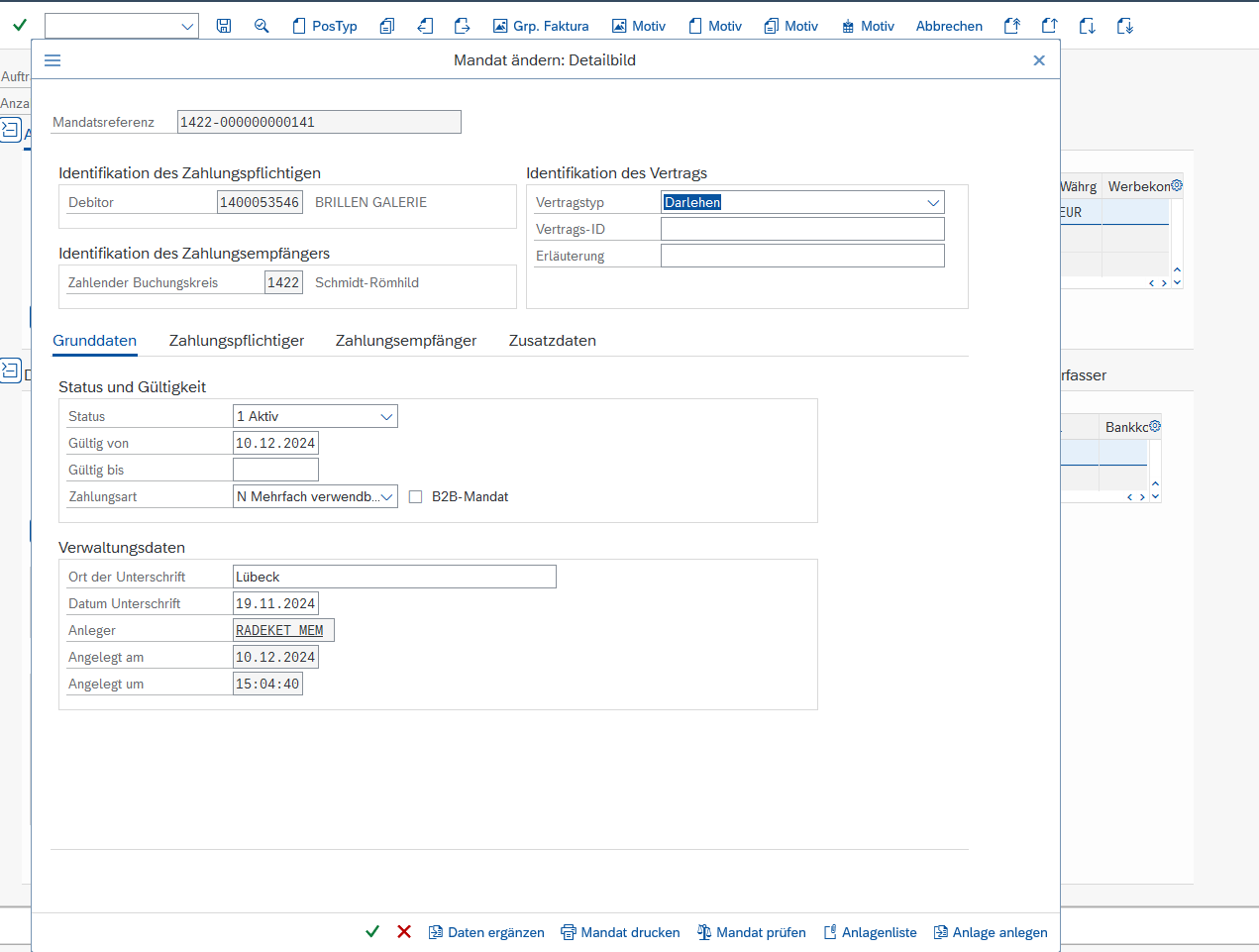Switch to the Grunddaten tab

tap(95, 341)
